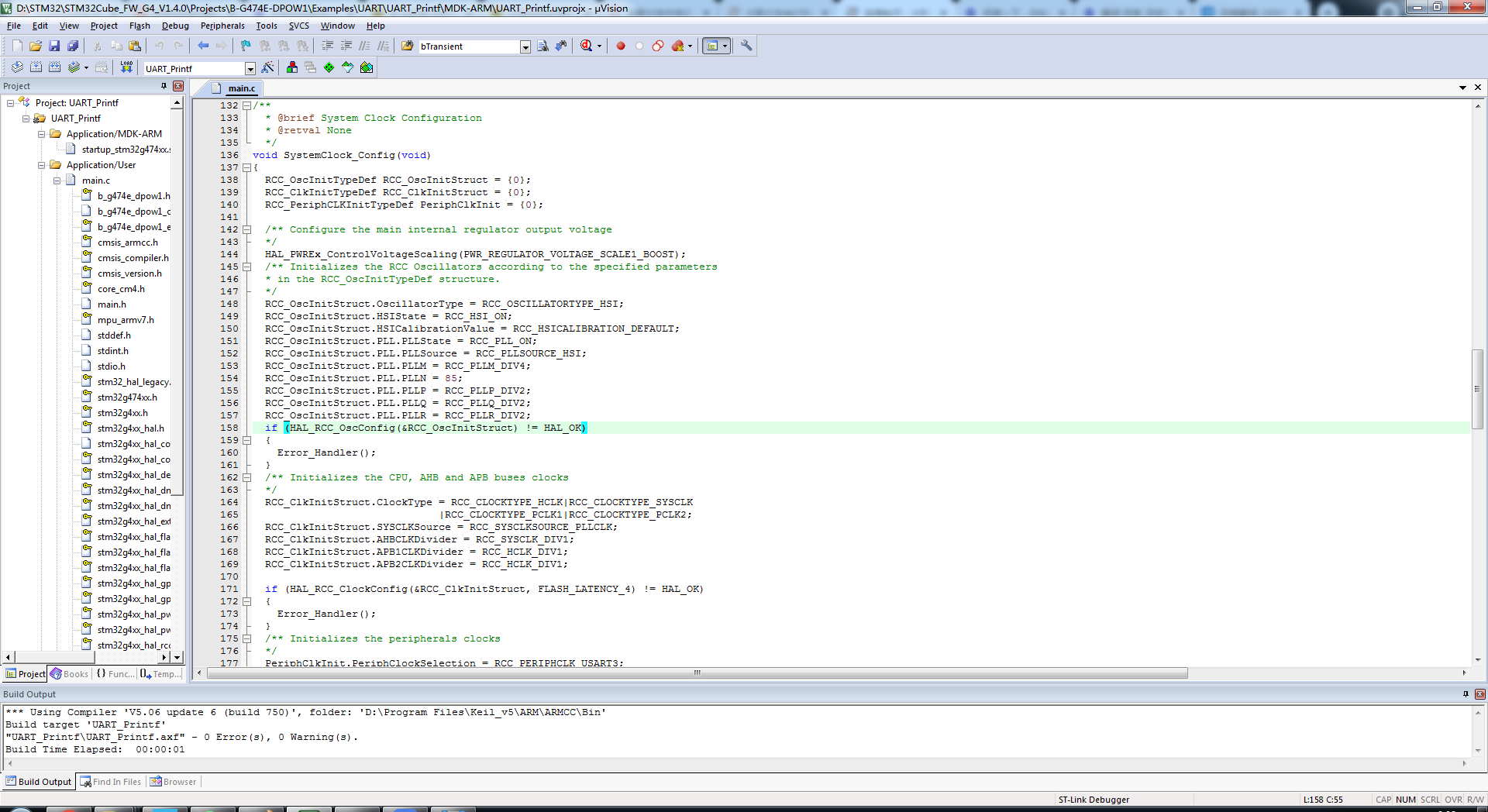
Task: Insert a bookmark with the flag icon
Action: [246, 46]
